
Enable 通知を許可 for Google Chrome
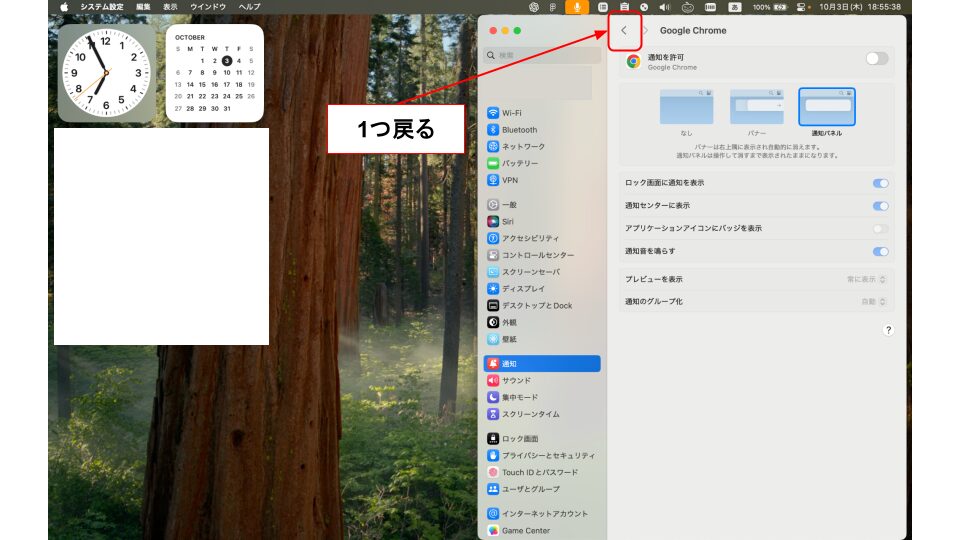coord(876,59)
